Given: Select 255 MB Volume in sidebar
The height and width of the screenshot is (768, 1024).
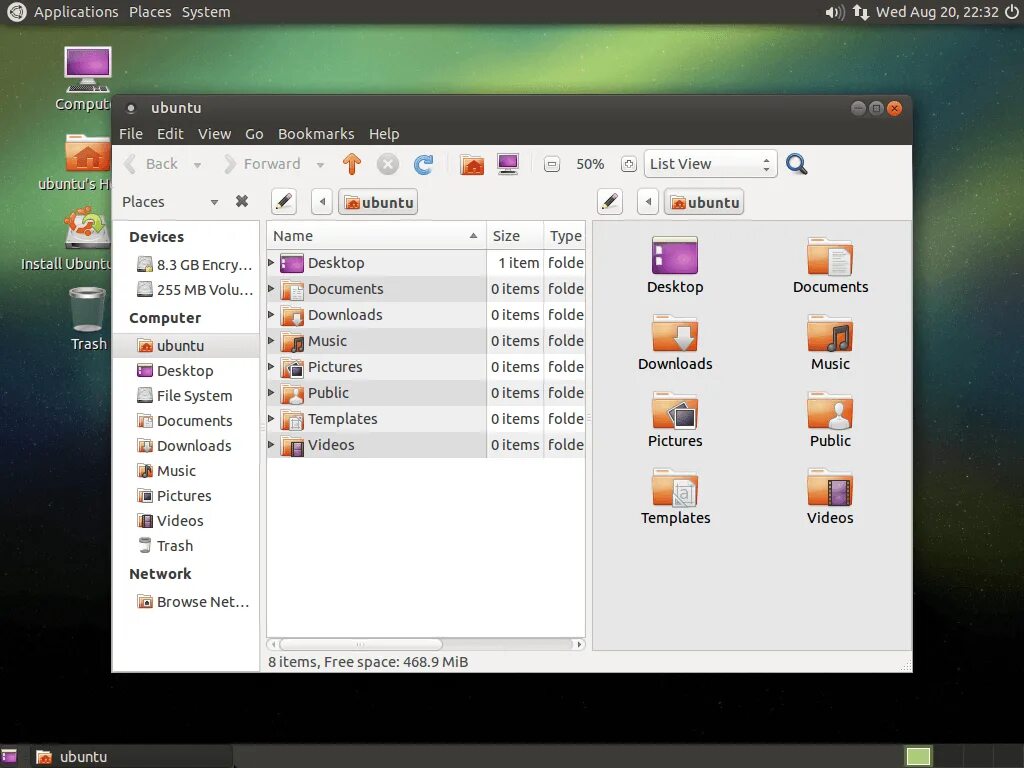Looking at the screenshot, I should [195, 289].
